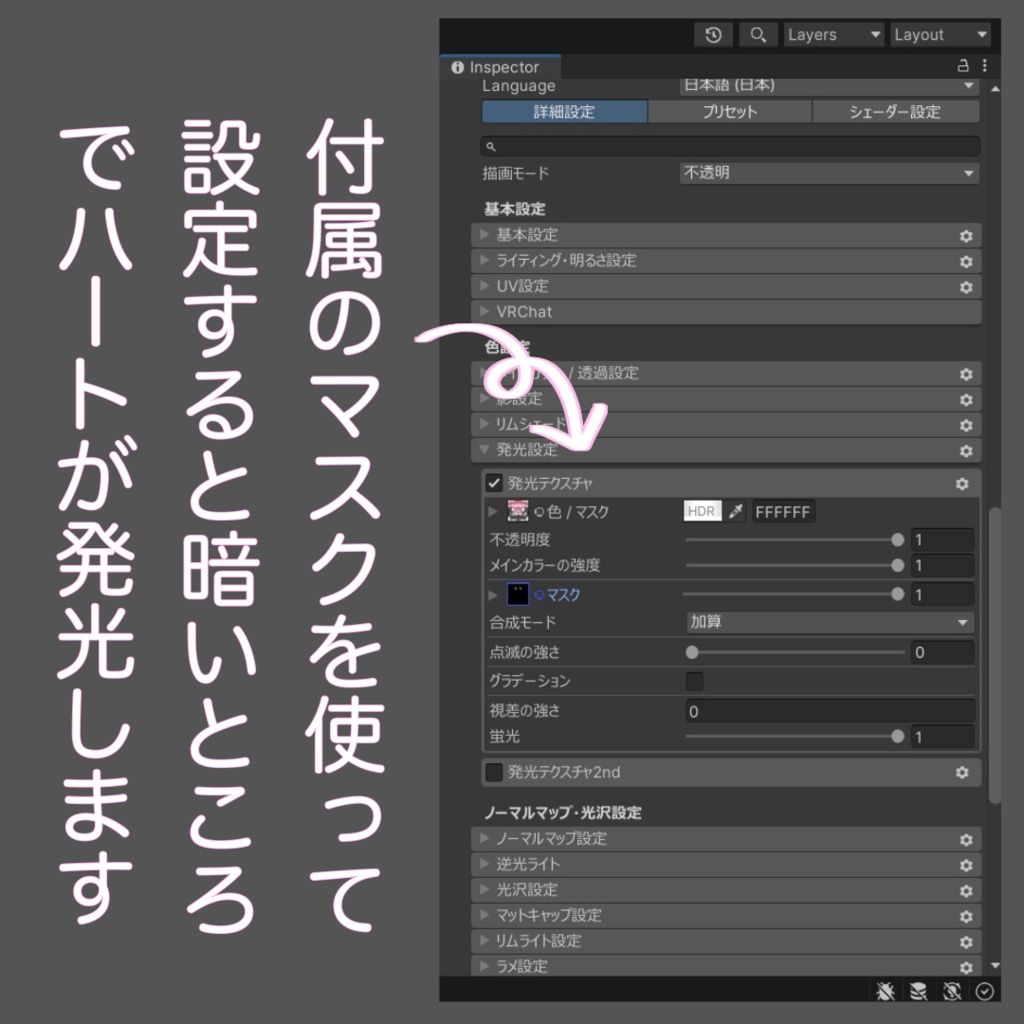1024x1024 pixels.
Task: Lock the Inspector with the padlock icon
Action: [x=962, y=66]
